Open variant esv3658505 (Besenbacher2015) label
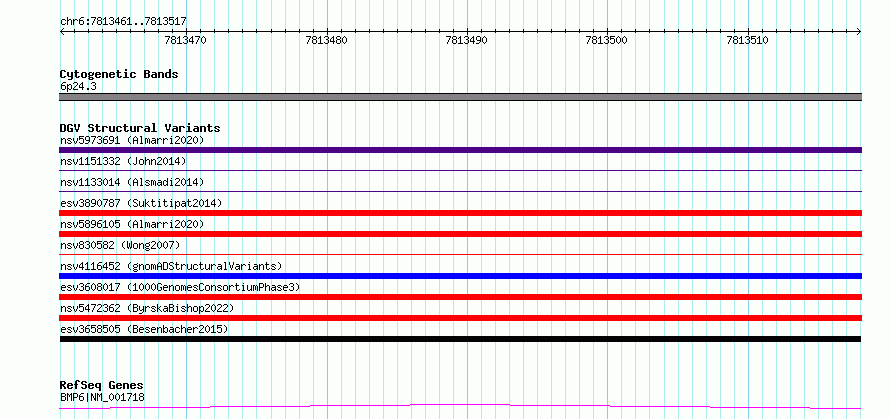 pos(144,329)
